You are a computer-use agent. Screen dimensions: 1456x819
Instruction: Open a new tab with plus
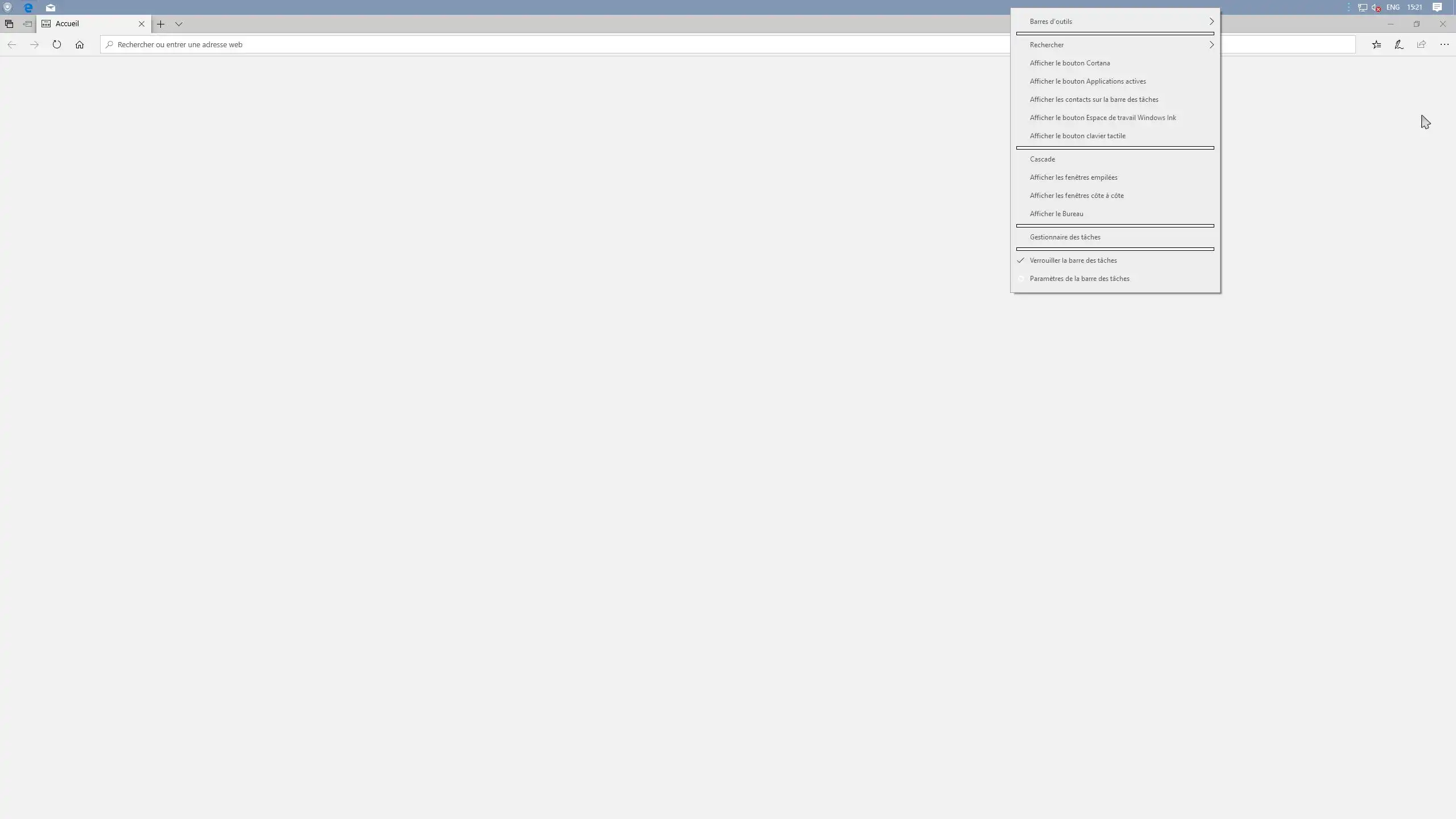coord(160,24)
